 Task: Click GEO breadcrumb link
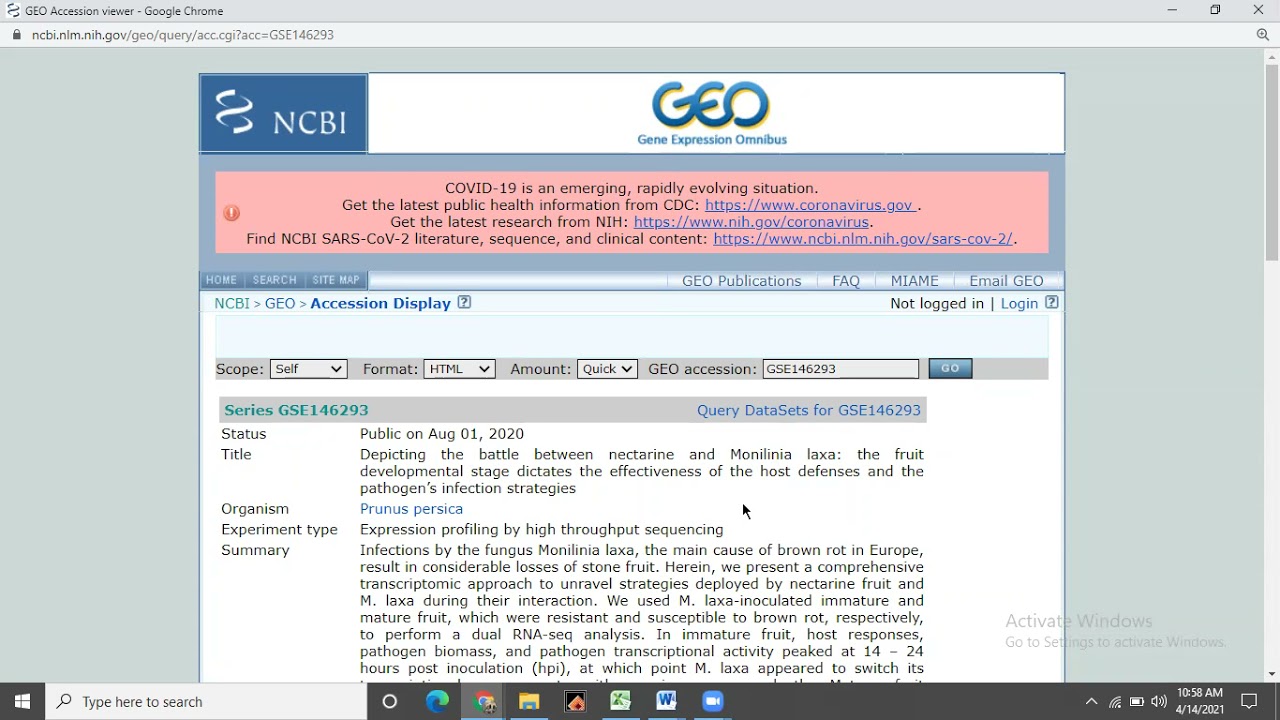pyautogui.click(x=280, y=303)
